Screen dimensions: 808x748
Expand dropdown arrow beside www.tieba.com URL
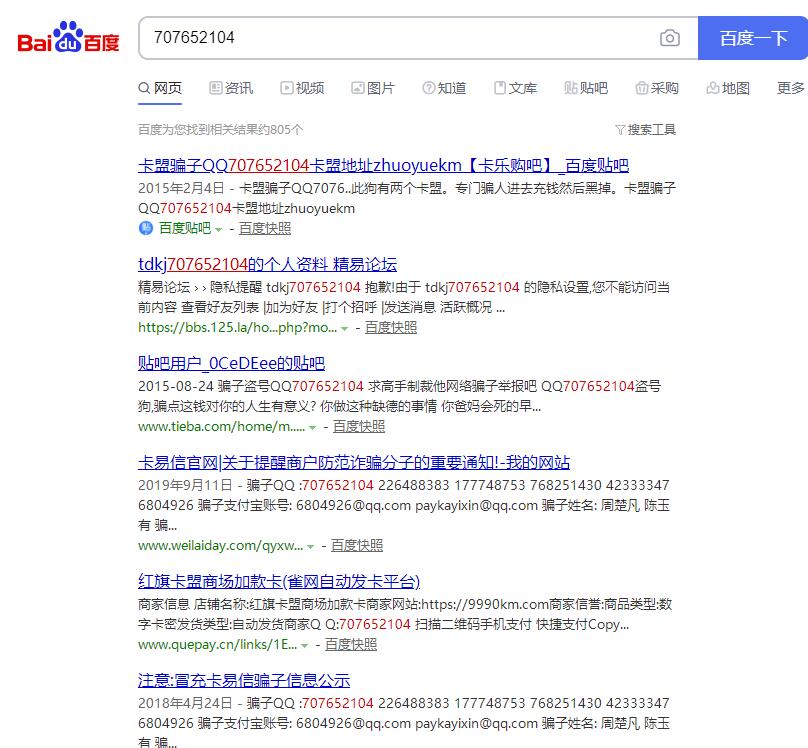[x=312, y=428]
